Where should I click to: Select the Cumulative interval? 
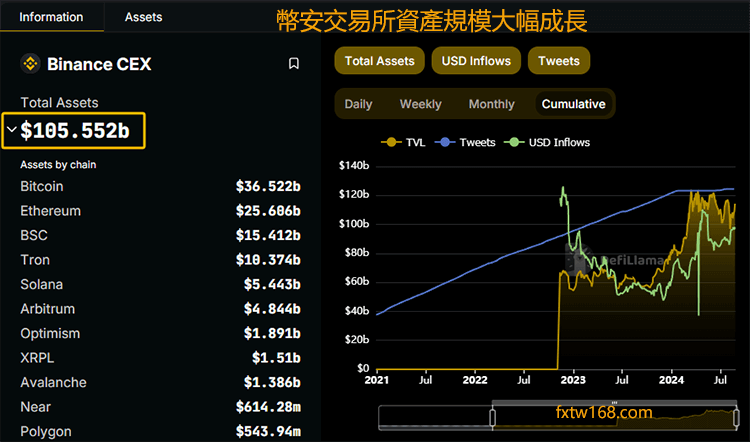tap(573, 104)
